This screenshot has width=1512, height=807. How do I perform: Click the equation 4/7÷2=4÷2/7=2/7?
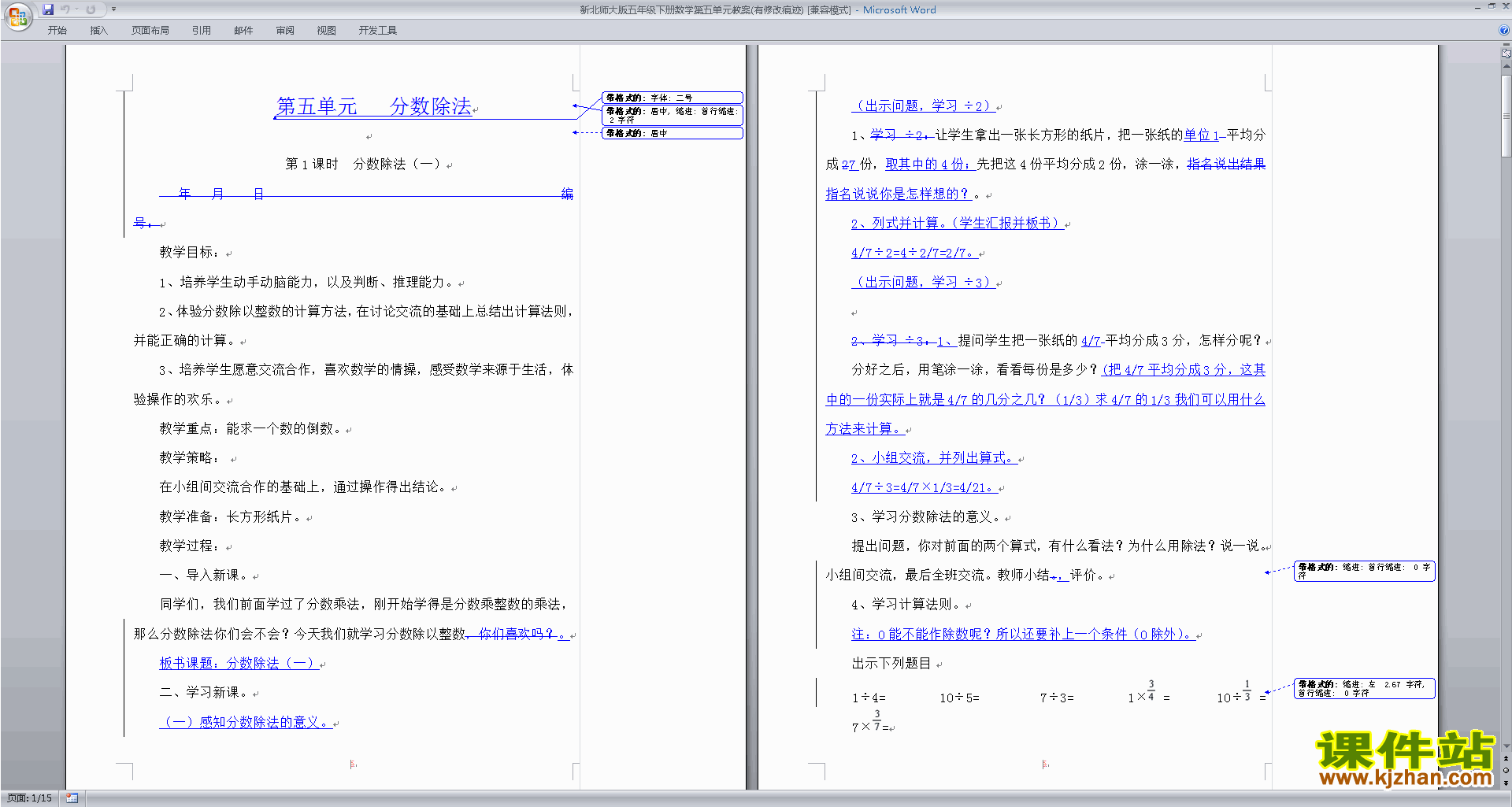coord(914,254)
